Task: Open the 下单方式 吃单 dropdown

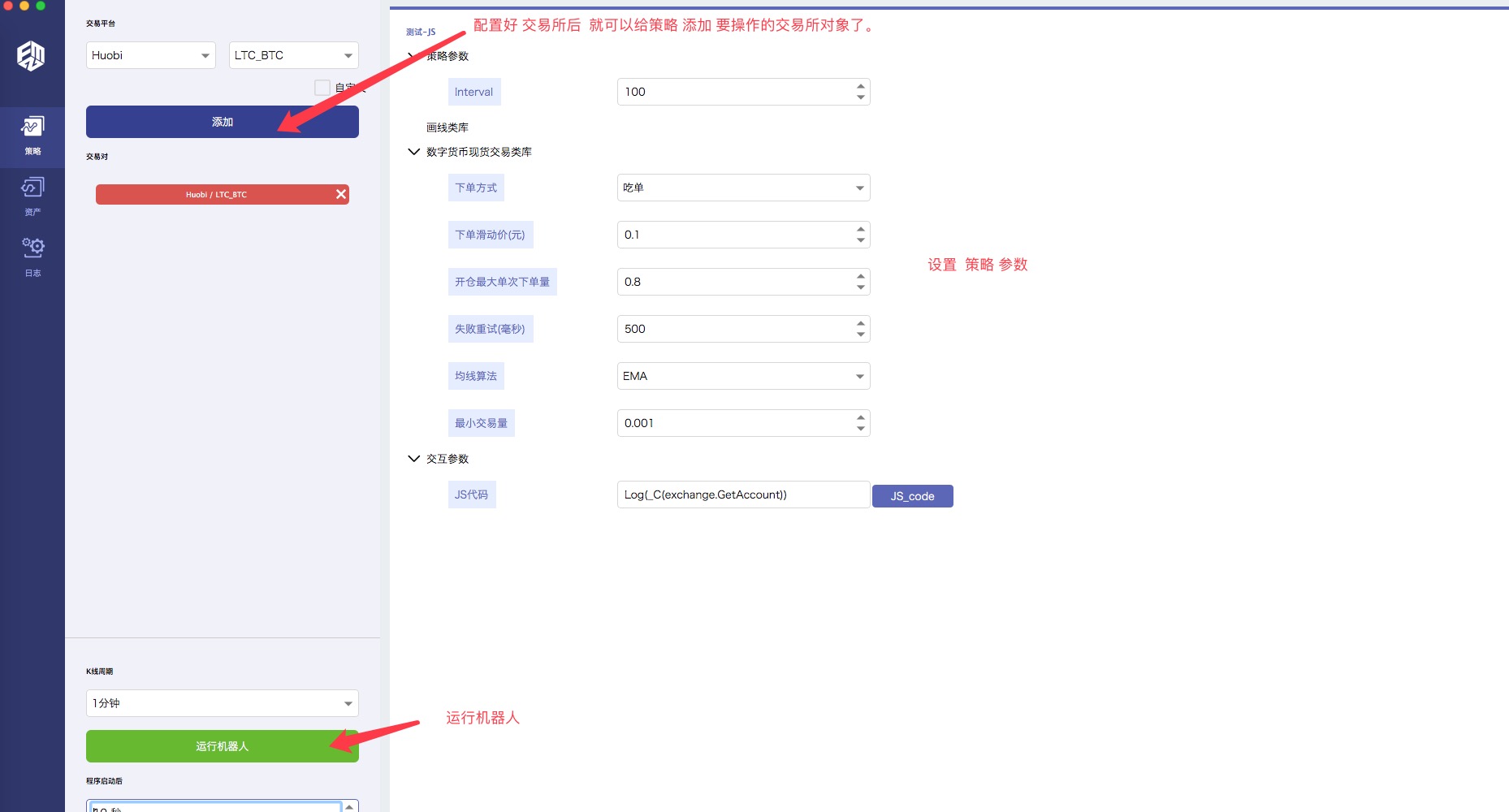Action: coord(743,188)
